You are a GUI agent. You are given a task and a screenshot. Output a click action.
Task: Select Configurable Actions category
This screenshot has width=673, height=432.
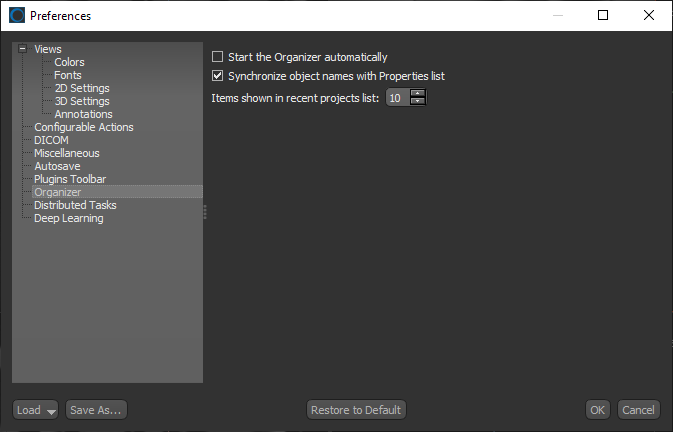point(83,127)
